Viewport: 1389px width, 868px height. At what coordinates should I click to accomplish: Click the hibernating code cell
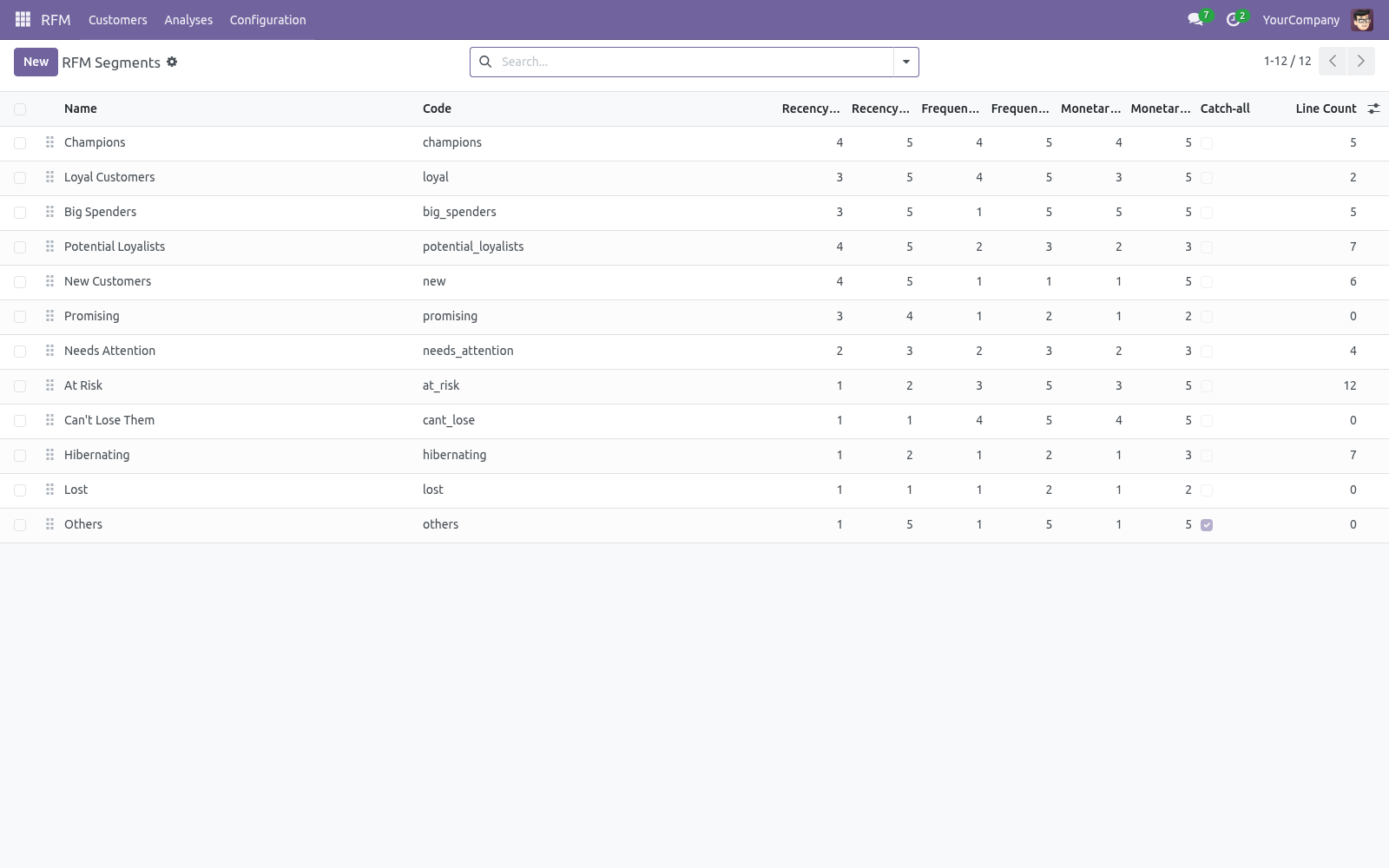pos(454,455)
